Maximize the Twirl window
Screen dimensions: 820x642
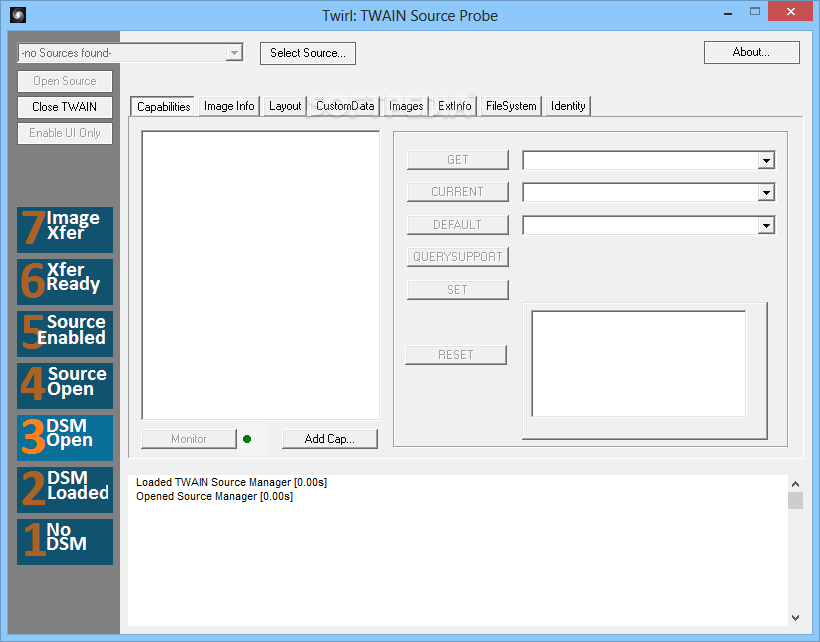tap(755, 12)
